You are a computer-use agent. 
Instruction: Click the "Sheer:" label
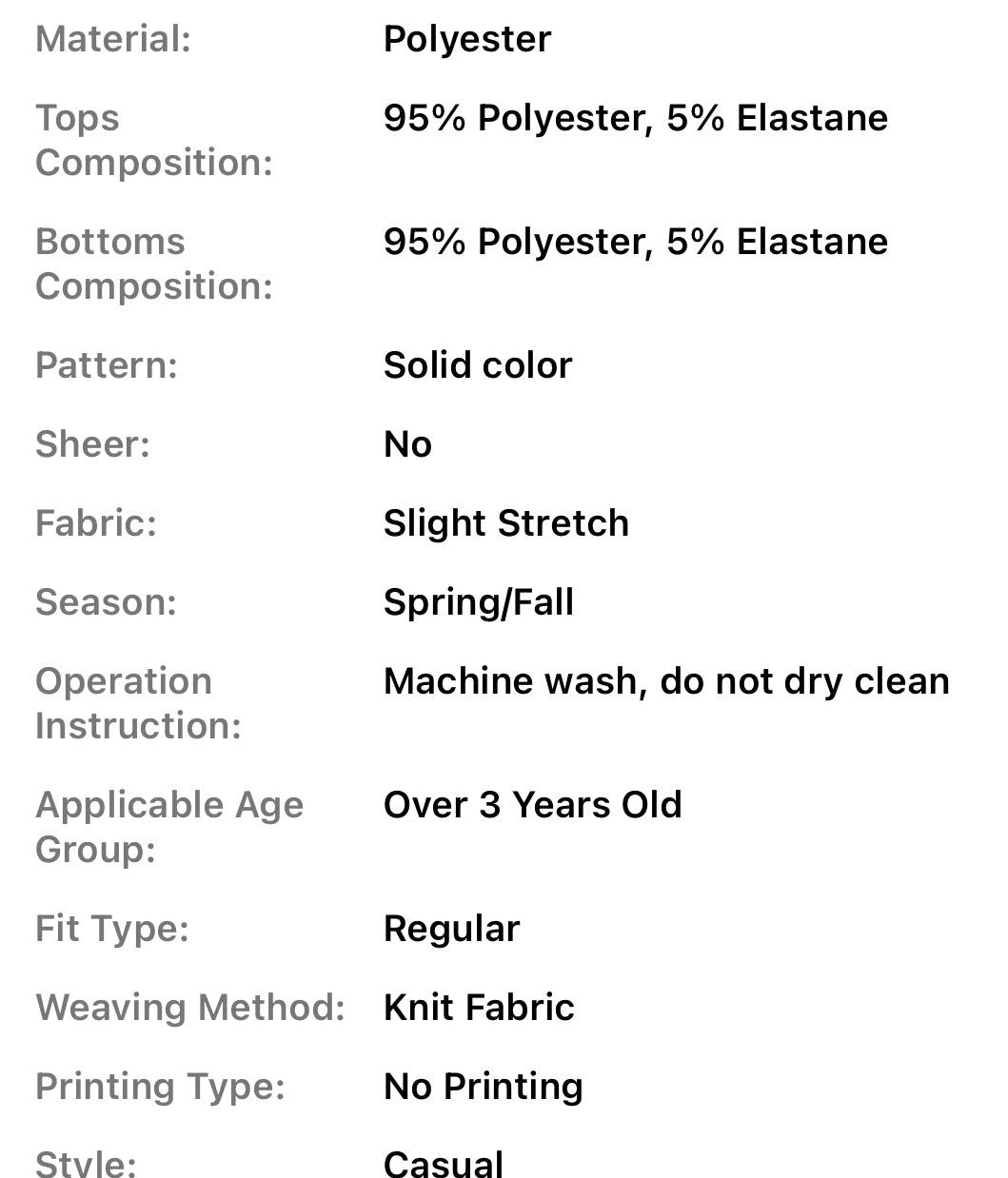click(x=92, y=444)
